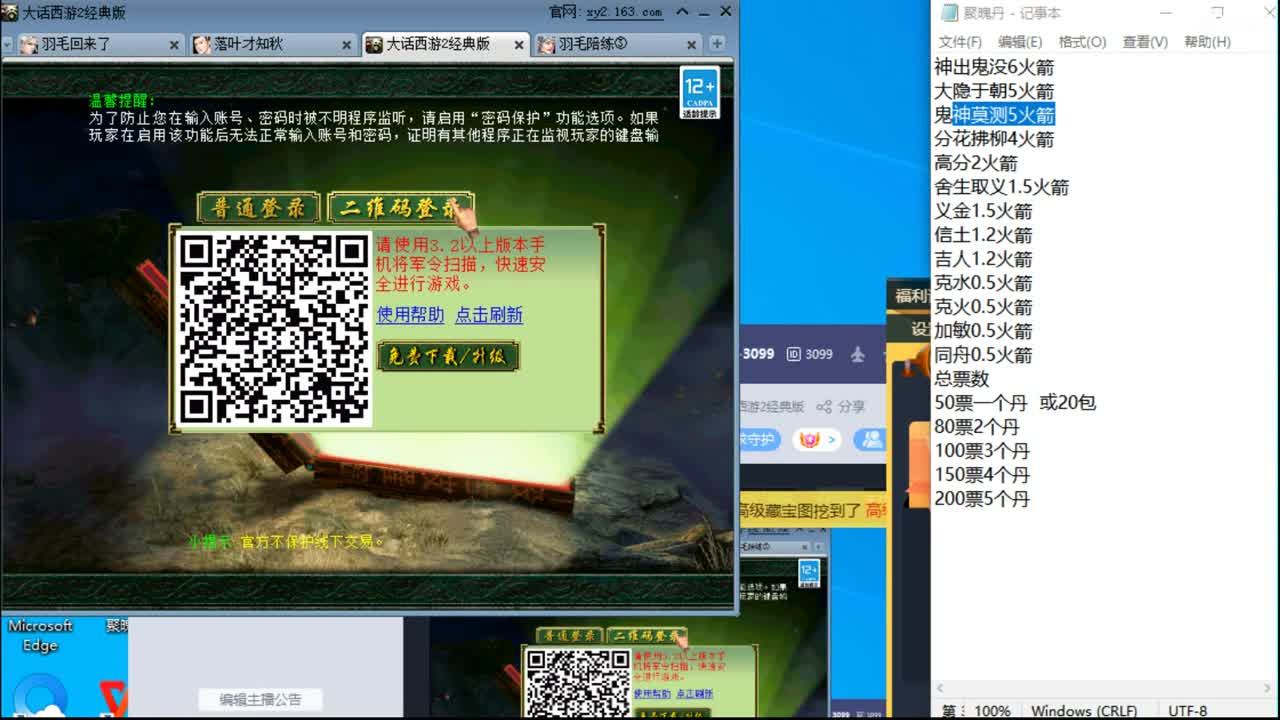Screen dimensions: 1280x720
Task: Click UTF-8 encoding in Notepad status bar
Action: coord(1188,711)
